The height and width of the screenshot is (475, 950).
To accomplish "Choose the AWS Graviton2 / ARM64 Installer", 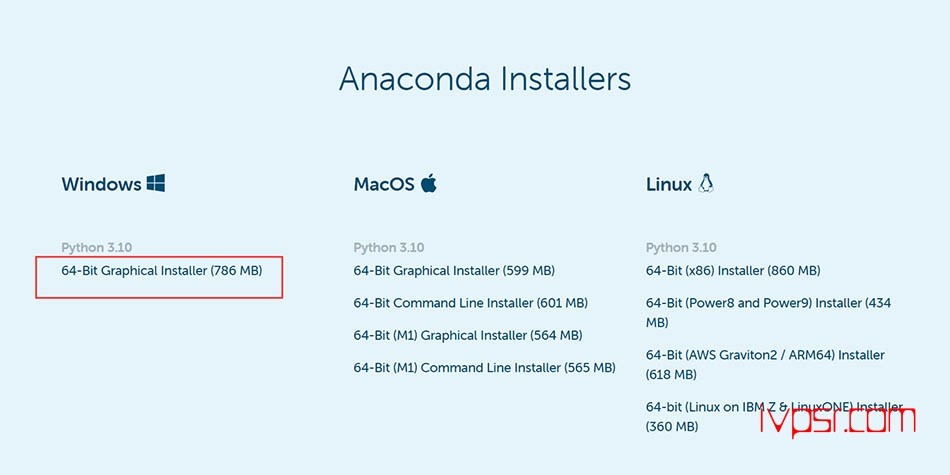I will (x=765, y=365).
